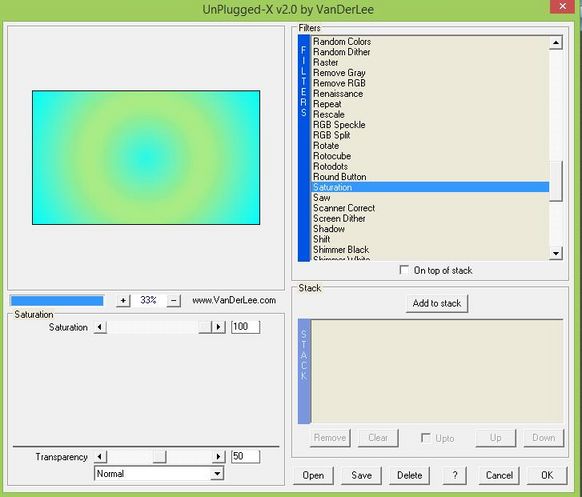Click the www.VanDerLee.com link

pos(234,300)
